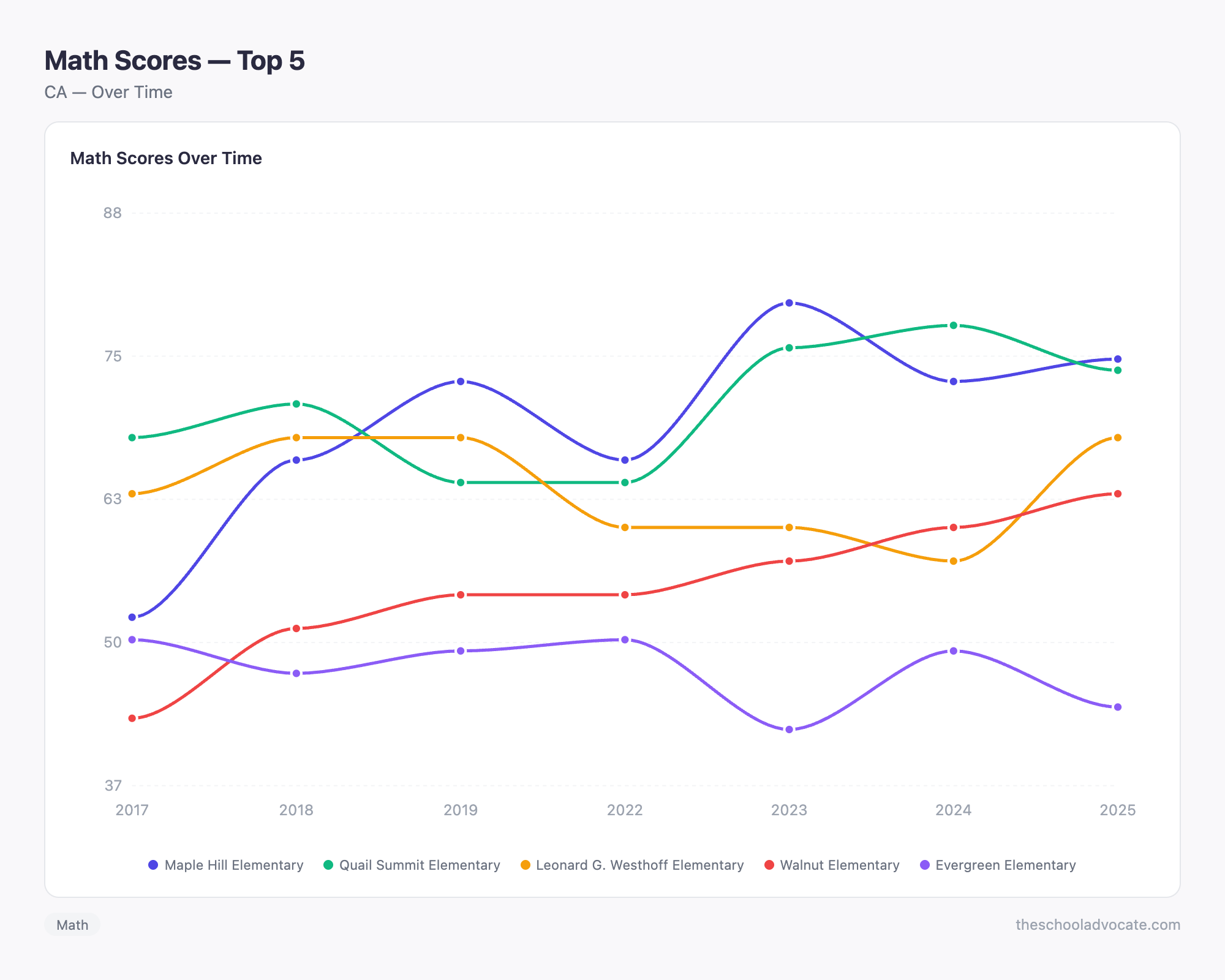Click the orange Westhoff legend dot
Image resolution: width=1225 pixels, height=980 pixels.
coord(525,865)
